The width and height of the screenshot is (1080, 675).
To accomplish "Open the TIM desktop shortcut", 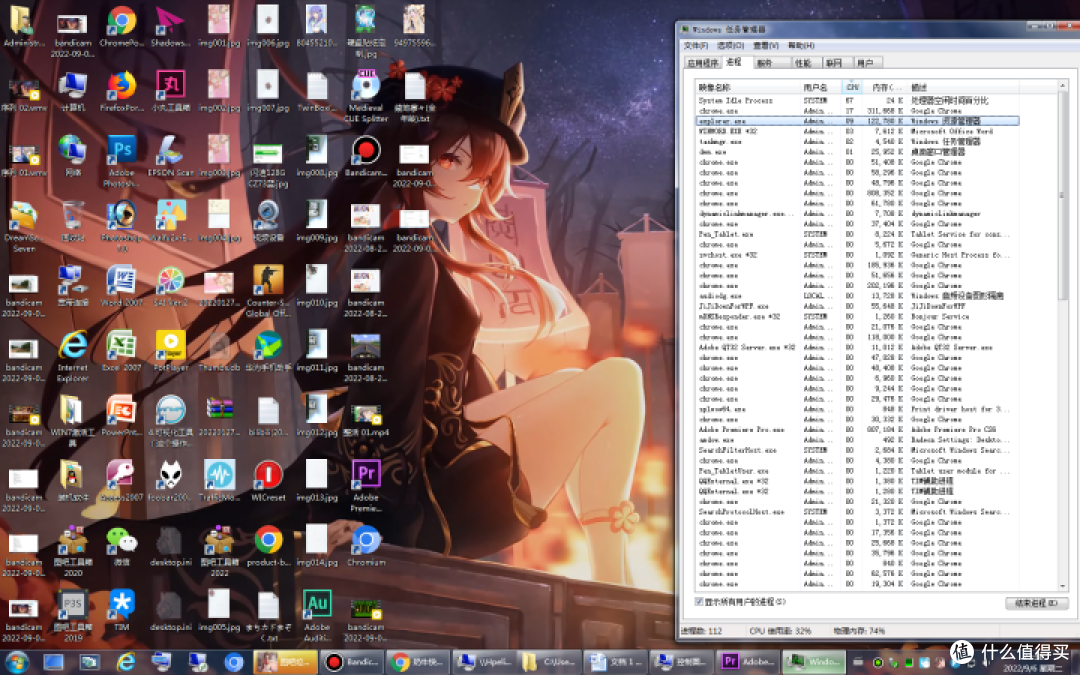I will coord(121,610).
